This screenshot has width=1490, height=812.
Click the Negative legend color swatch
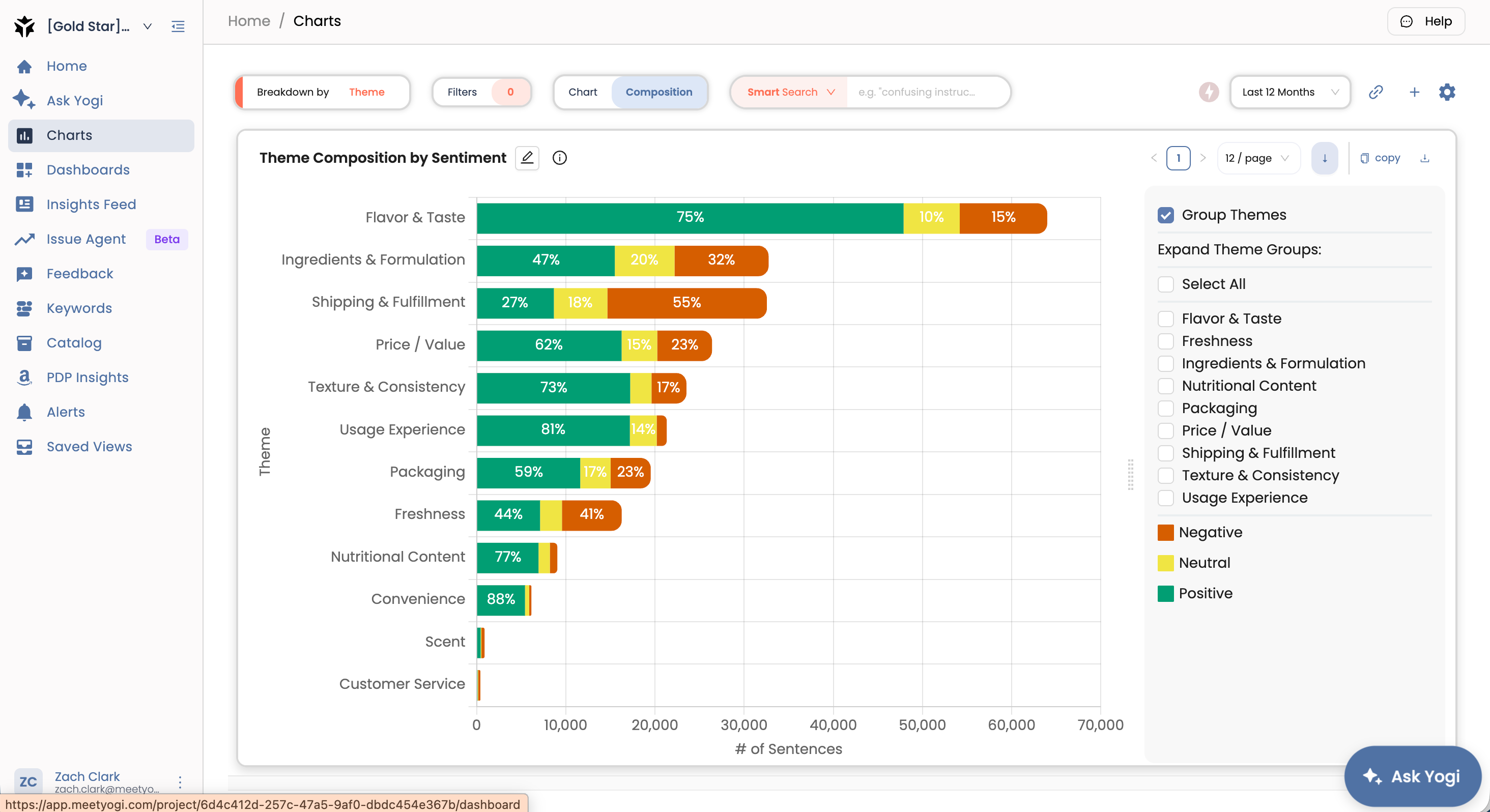(1165, 532)
